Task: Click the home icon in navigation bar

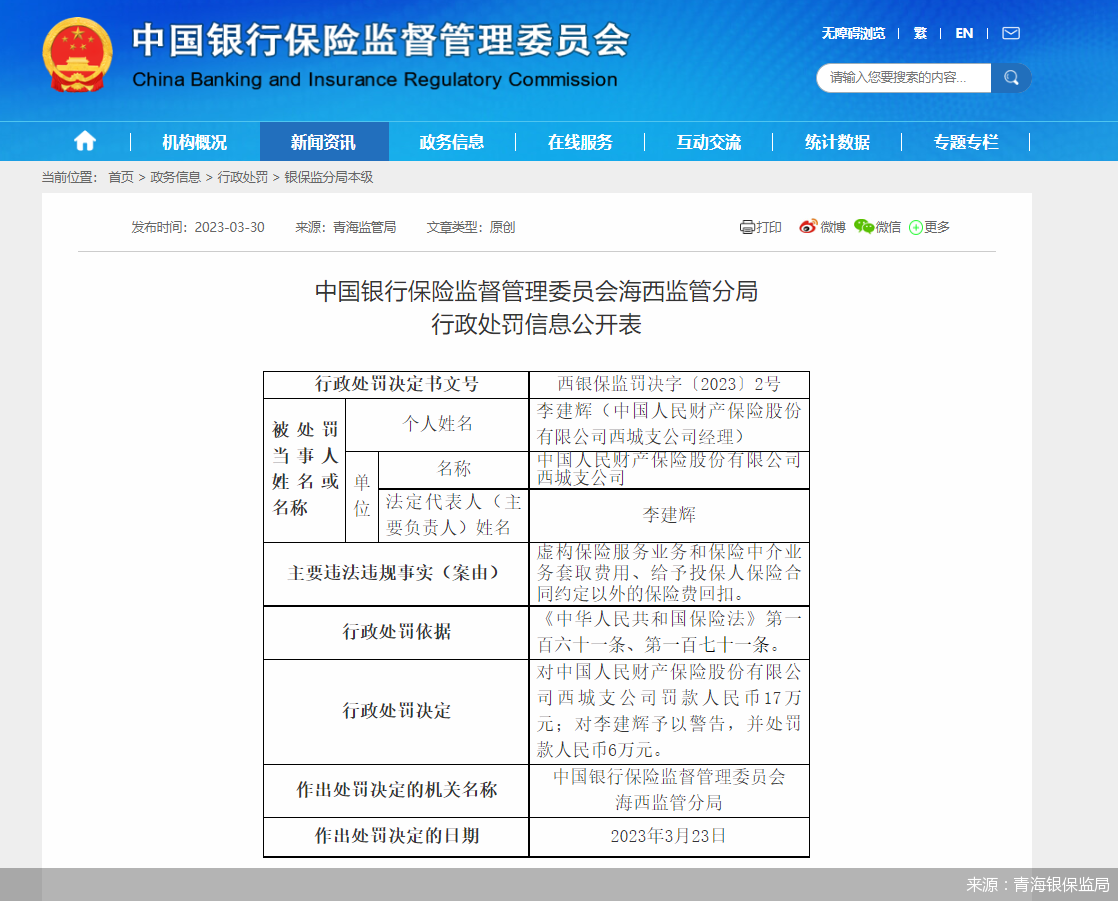Action: (84, 141)
